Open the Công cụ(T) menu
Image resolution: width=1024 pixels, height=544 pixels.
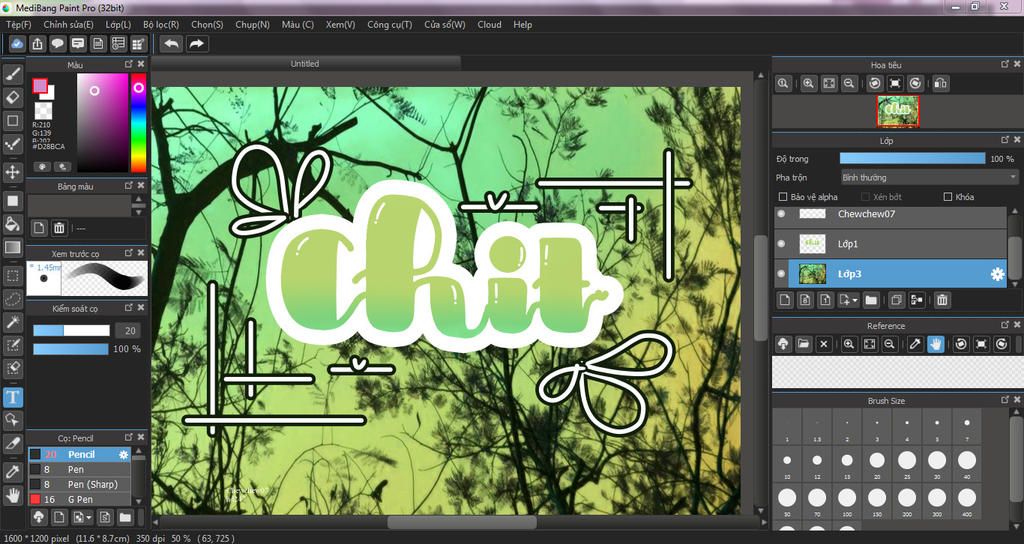390,24
